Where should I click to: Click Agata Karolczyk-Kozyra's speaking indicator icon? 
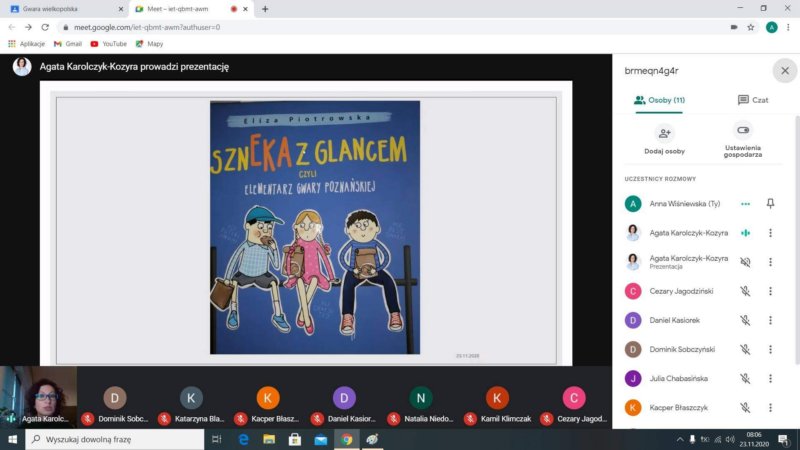[745, 233]
